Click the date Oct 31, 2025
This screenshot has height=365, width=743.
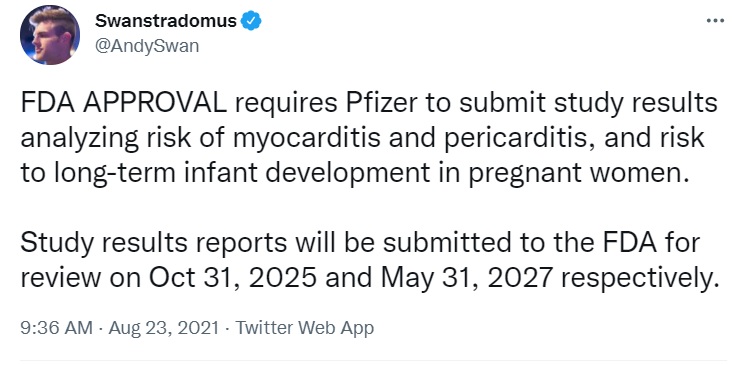pyautogui.click(x=234, y=279)
